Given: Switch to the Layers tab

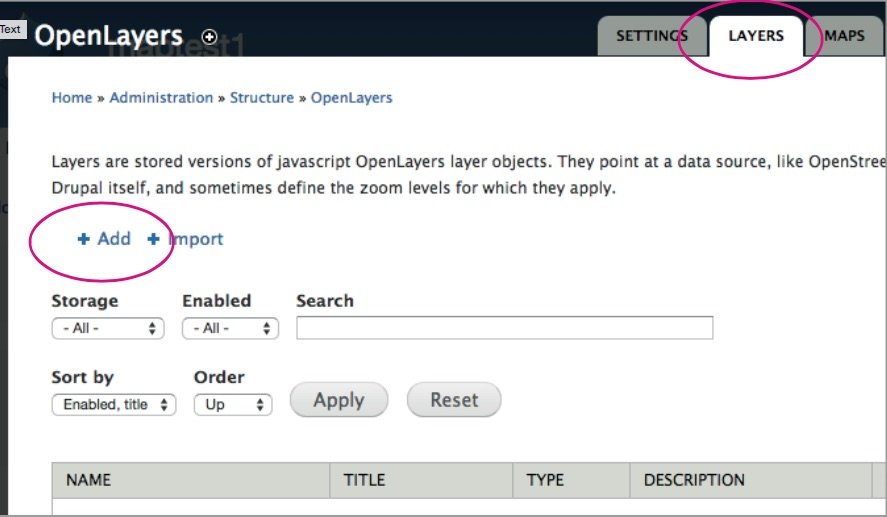Looking at the screenshot, I should tap(755, 36).
